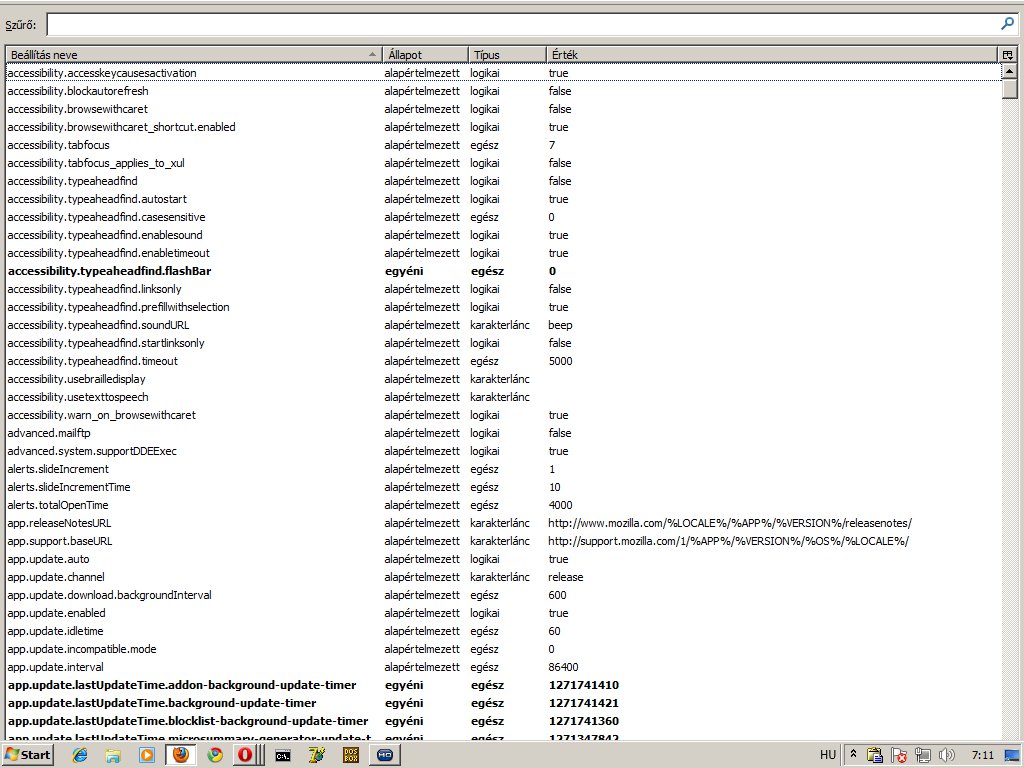Open the Action Center flag tray icon
Screen dimensions: 1024x768
click(899, 755)
